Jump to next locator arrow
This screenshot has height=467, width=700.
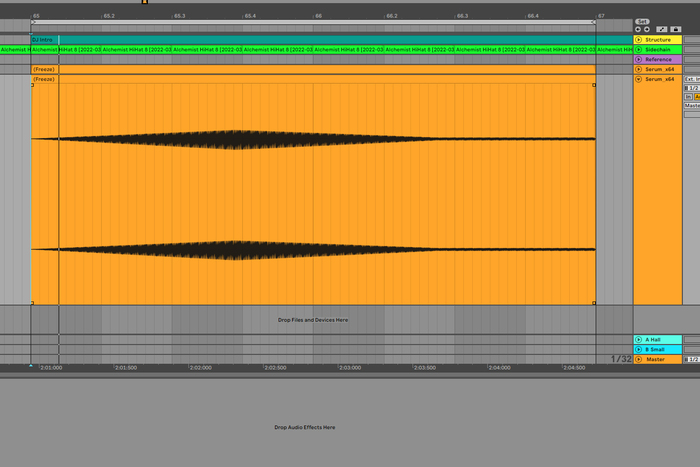point(646,29)
